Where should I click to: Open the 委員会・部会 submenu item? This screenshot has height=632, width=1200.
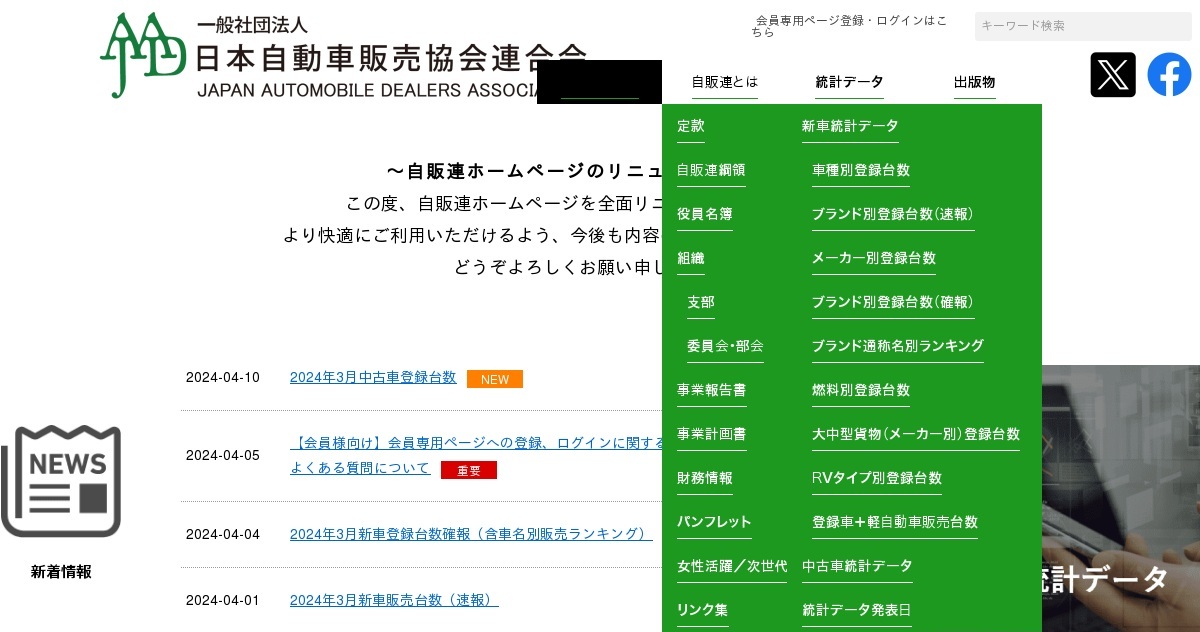(724, 346)
